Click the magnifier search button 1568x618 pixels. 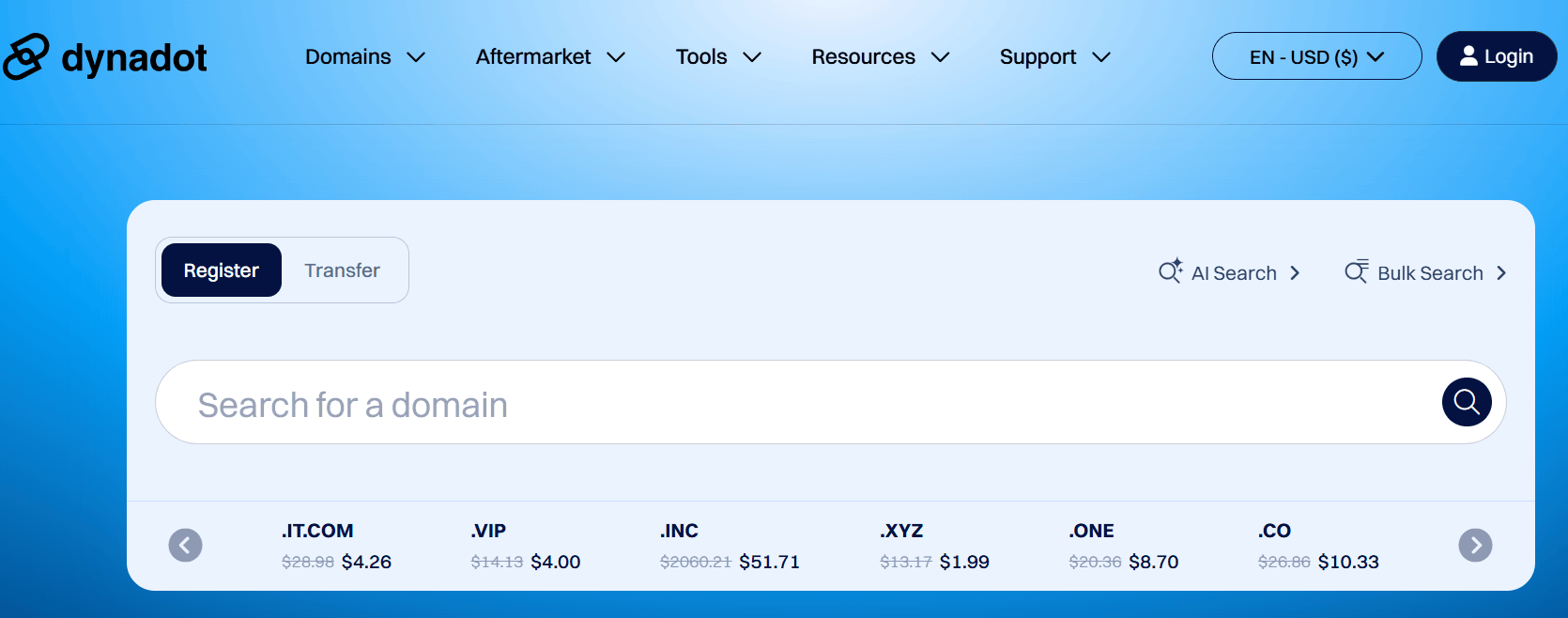(1467, 402)
